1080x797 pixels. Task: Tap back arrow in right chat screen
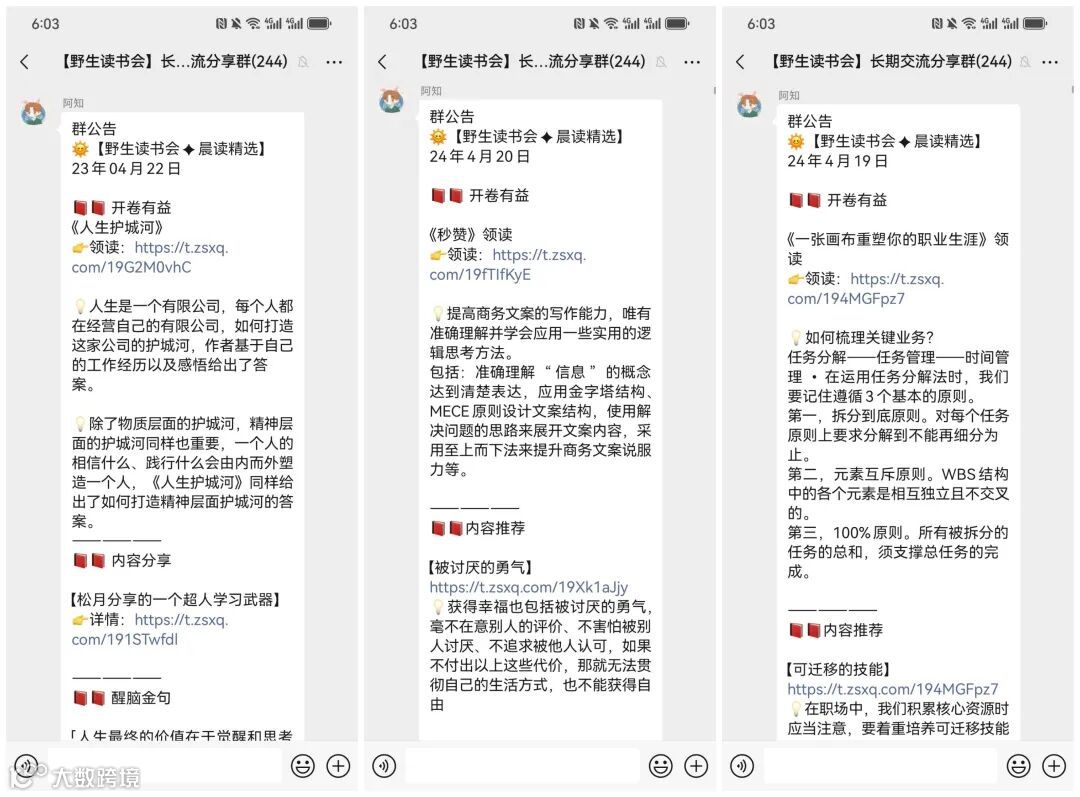point(740,62)
